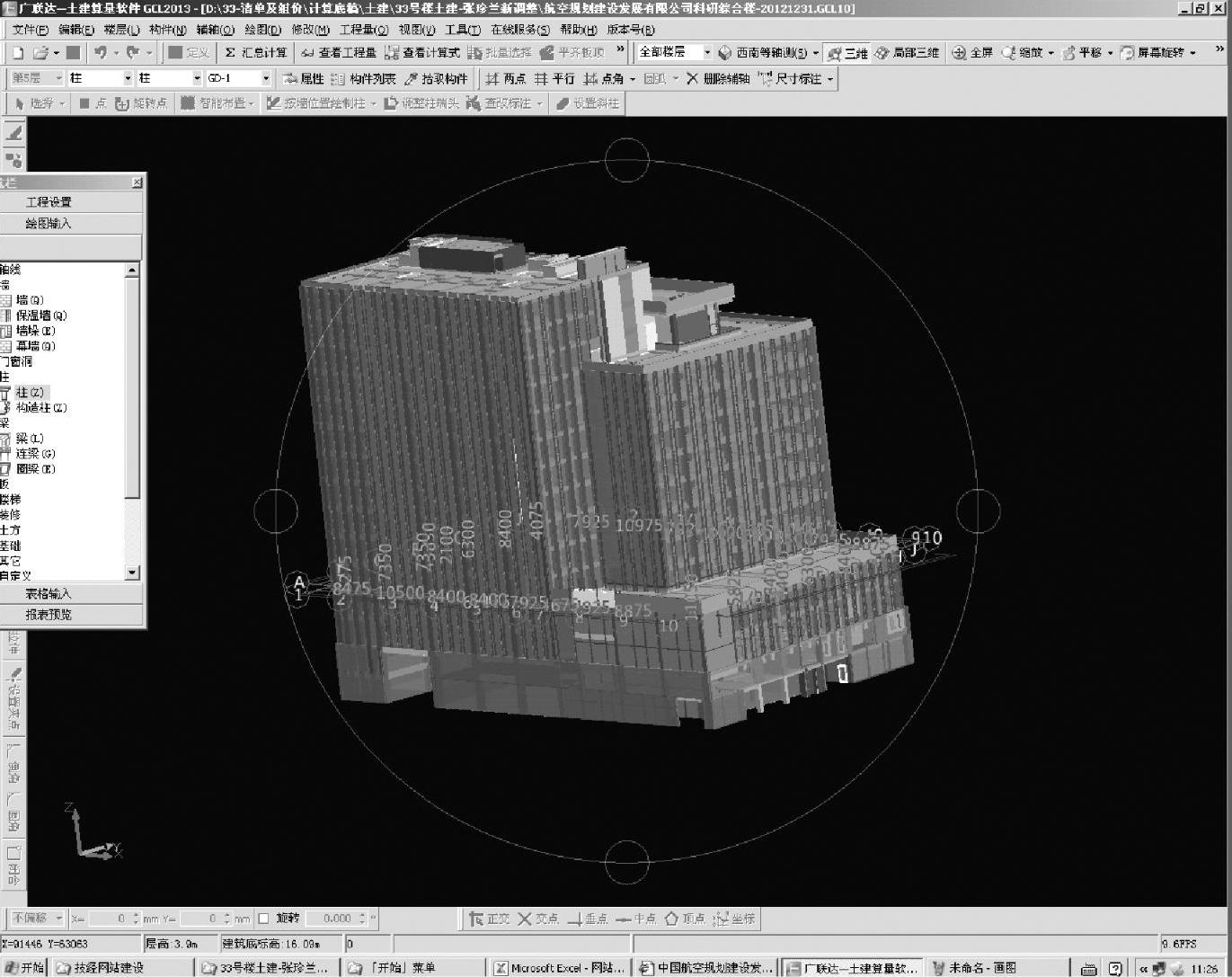The width and height of the screenshot is (1232, 977).
Task: Open the 在线服务(S) menu
Action: [x=519, y=30]
